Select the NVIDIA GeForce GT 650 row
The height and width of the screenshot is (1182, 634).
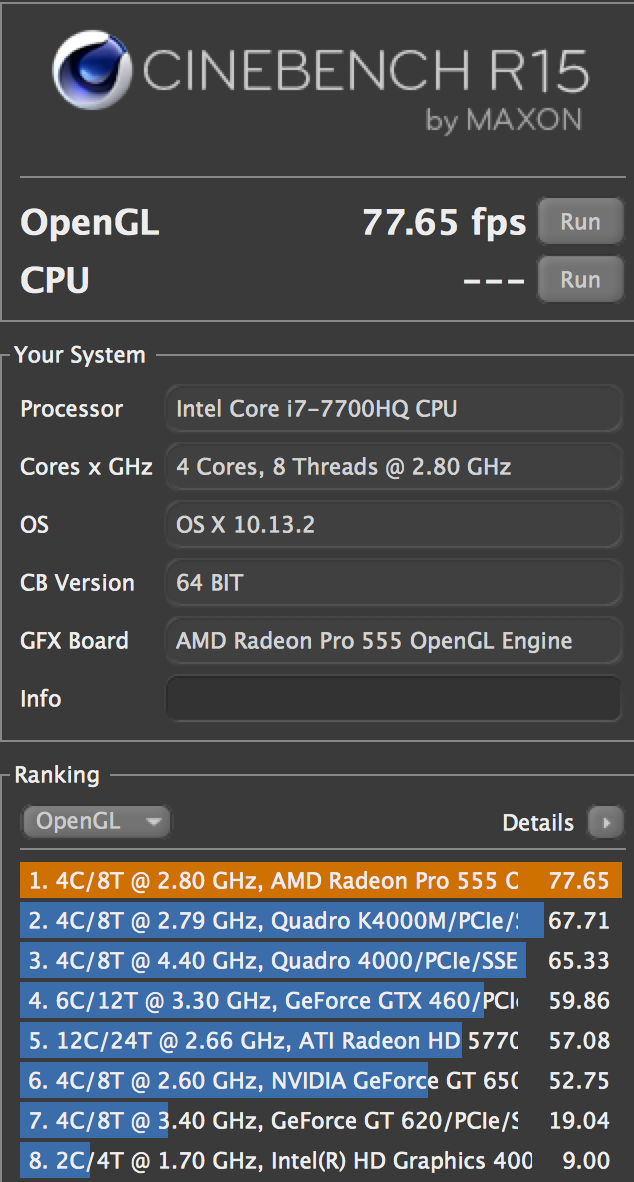click(x=320, y=1081)
